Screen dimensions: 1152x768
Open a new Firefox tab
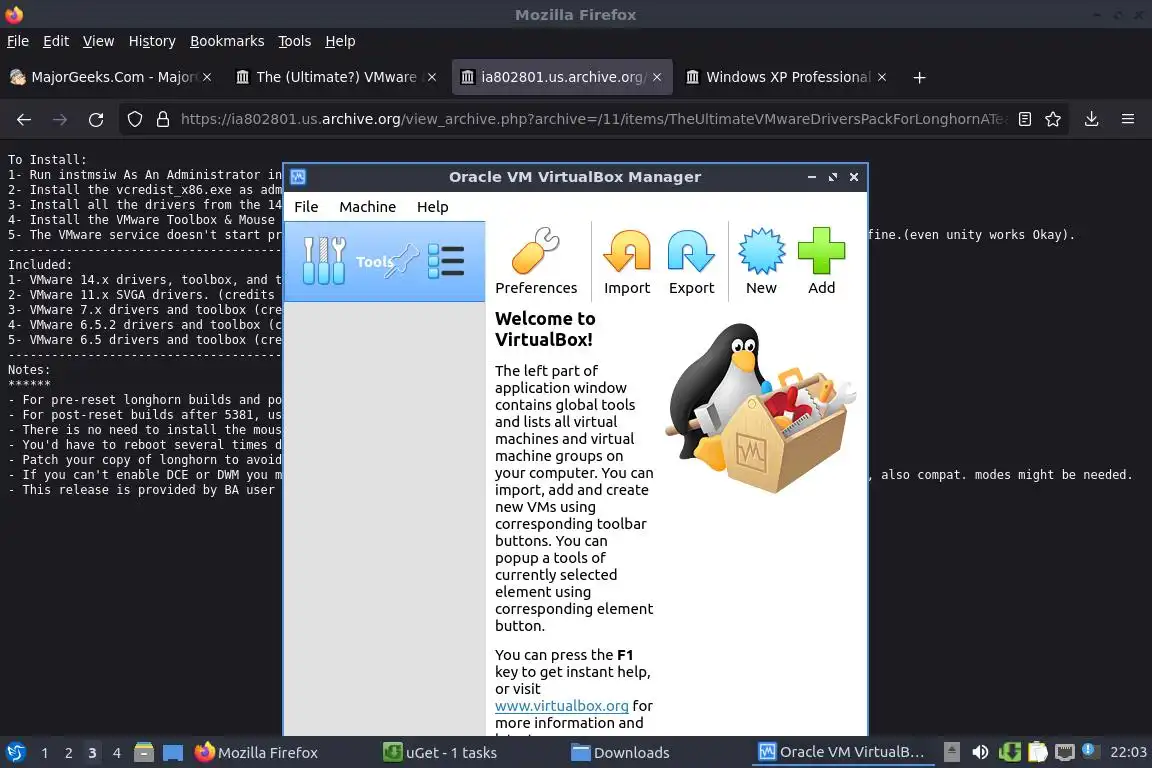pyautogui.click(x=919, y=77)
